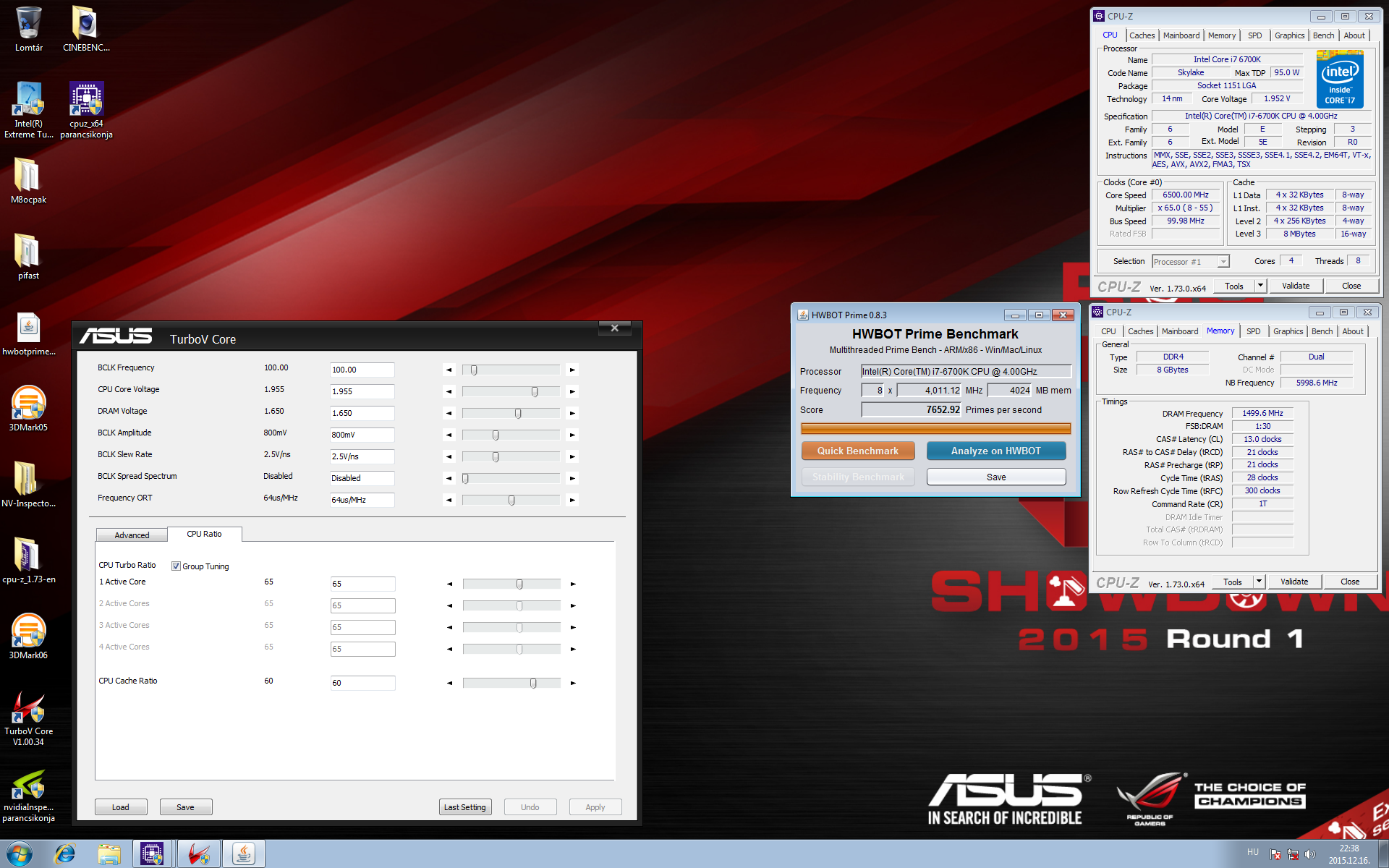Screen dimensions: 1389x868
Task: Close the TurboV Core window
Action: tap(615, 328)
